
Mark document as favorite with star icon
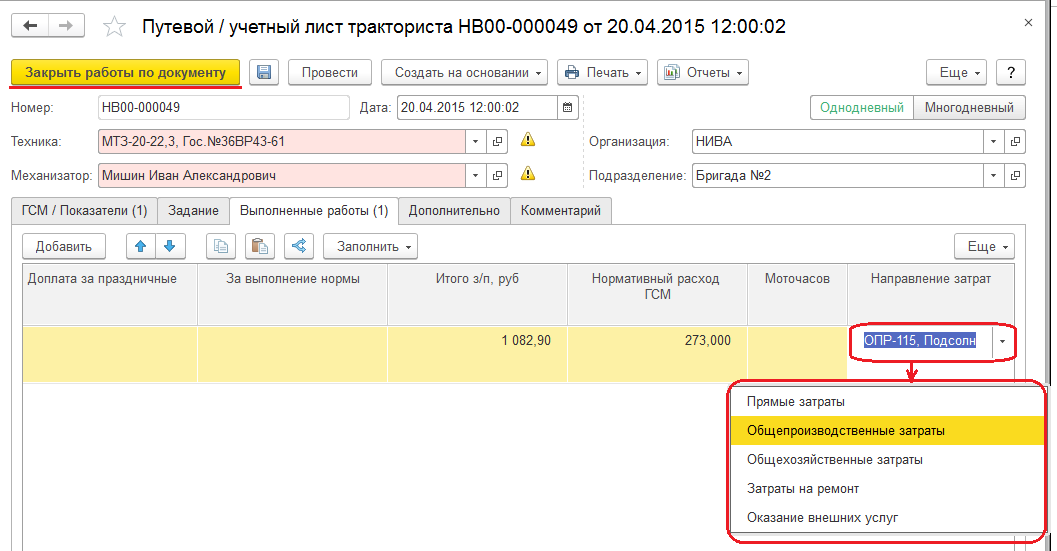(115, 27)
